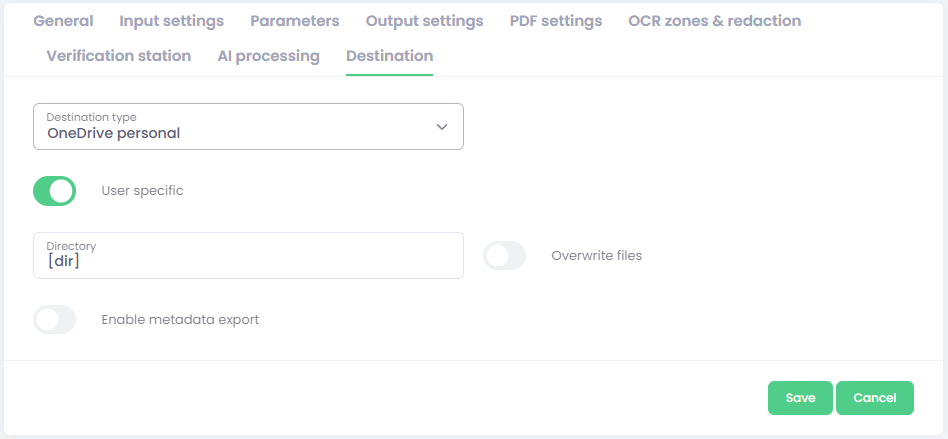This screenshot has width=948, height=439.
Task: Click the Destination type chevron arrow
Action: [x=442, y=127]
